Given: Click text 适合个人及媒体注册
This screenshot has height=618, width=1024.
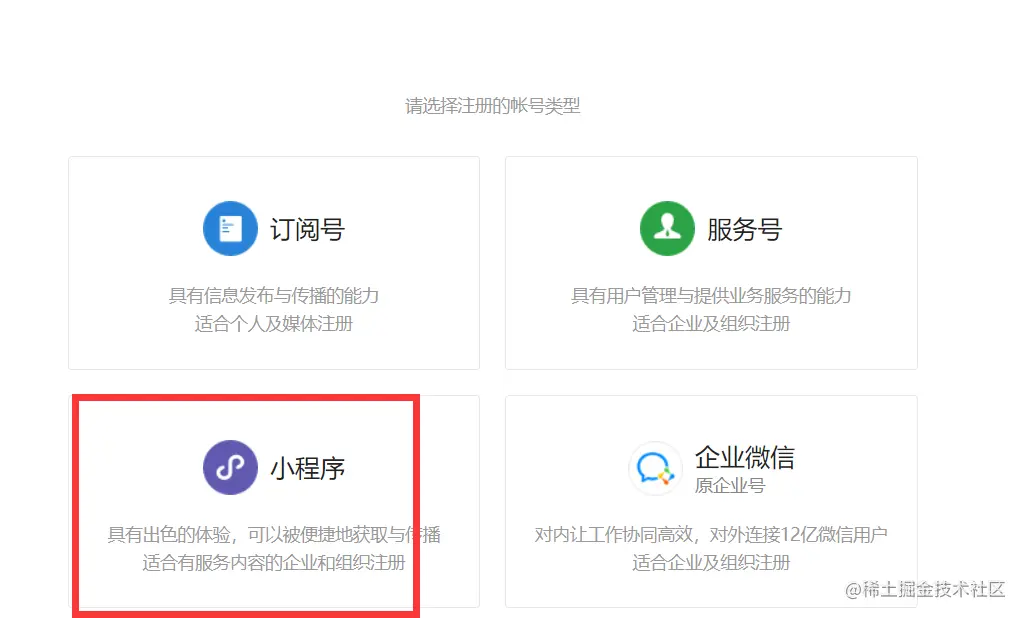Looking at the screenshot, I should [x=274, y=323].
